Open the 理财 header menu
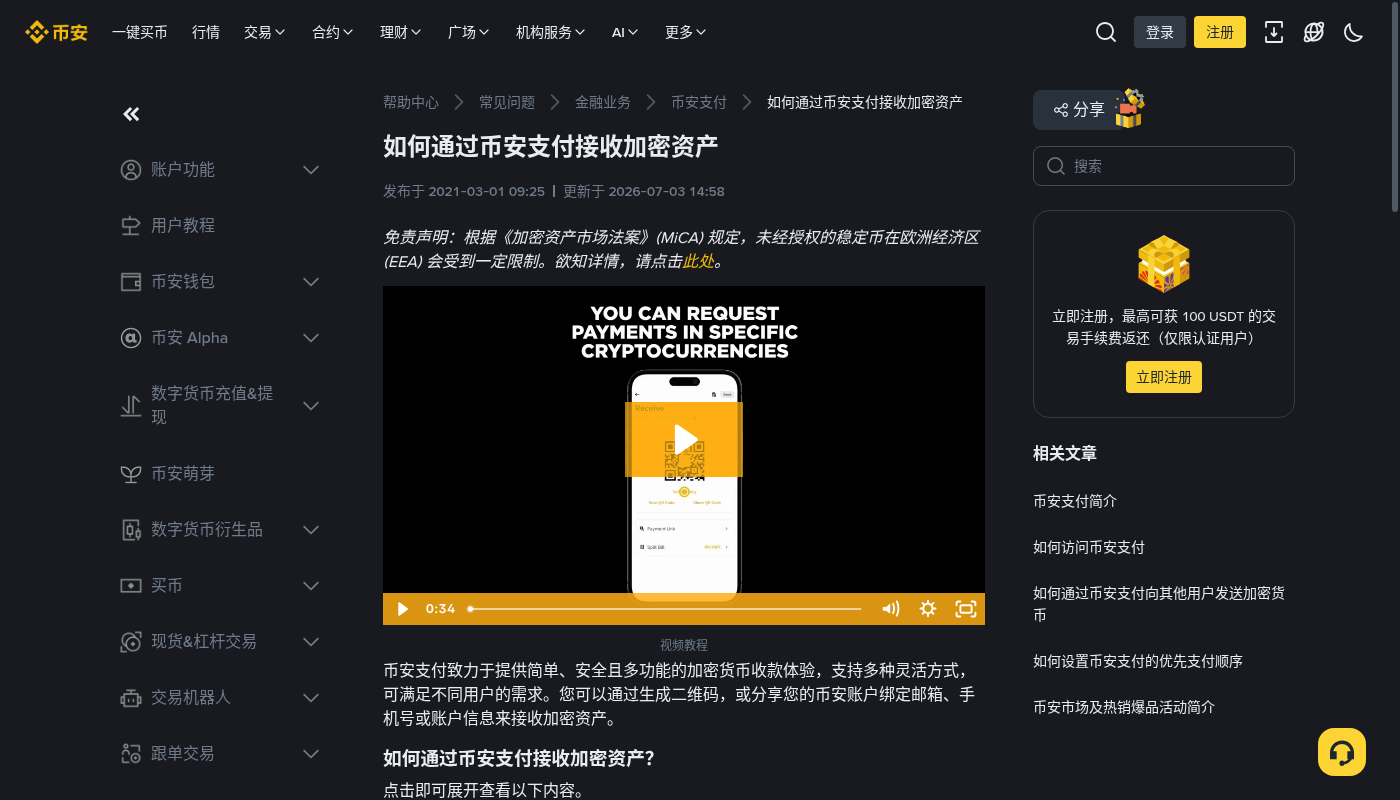 tap(401, 32)
